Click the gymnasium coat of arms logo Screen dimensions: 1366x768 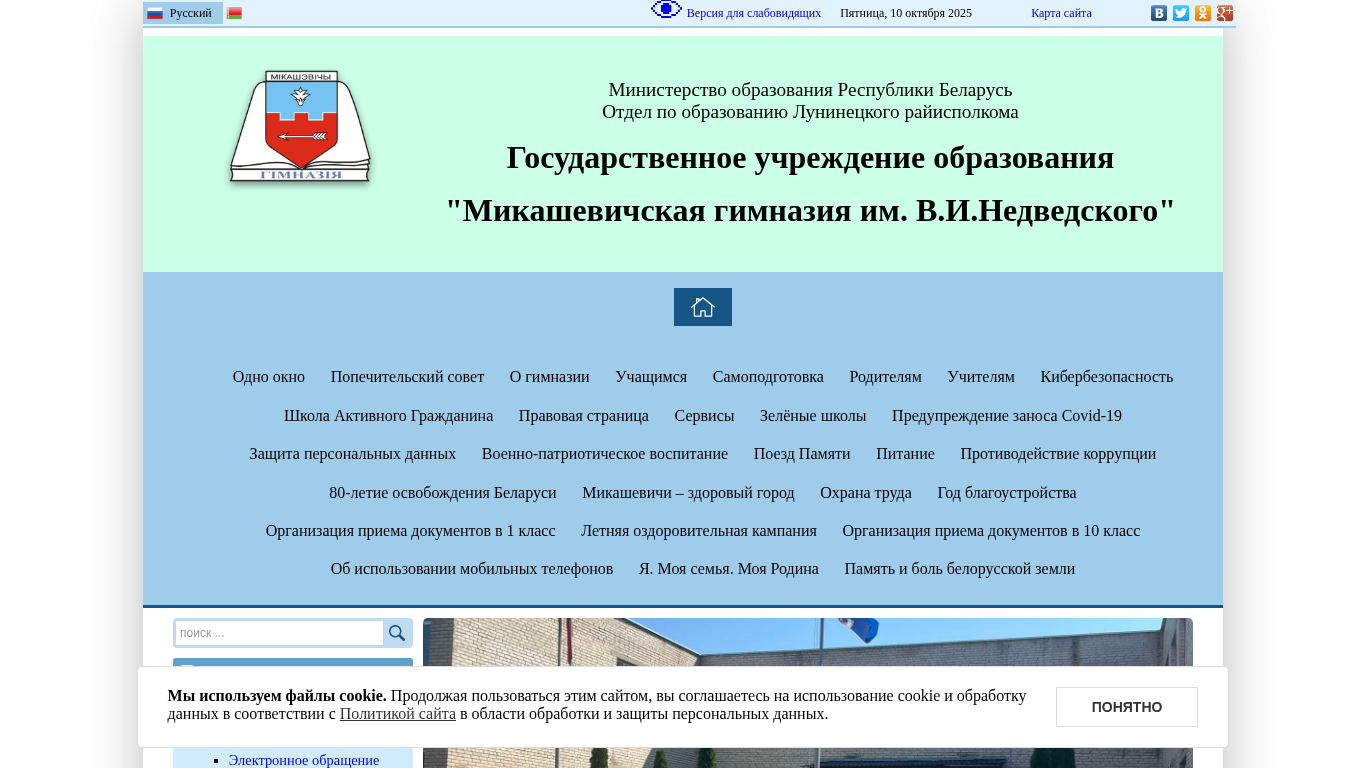pyautogui.click(x=300, y=127)
